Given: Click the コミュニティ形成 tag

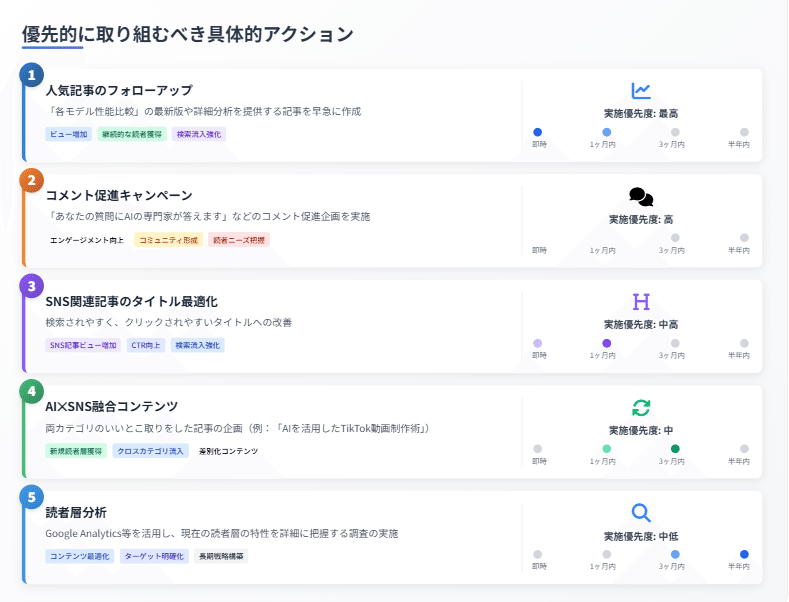Looking at the screenshot, I should pos(169,240).
